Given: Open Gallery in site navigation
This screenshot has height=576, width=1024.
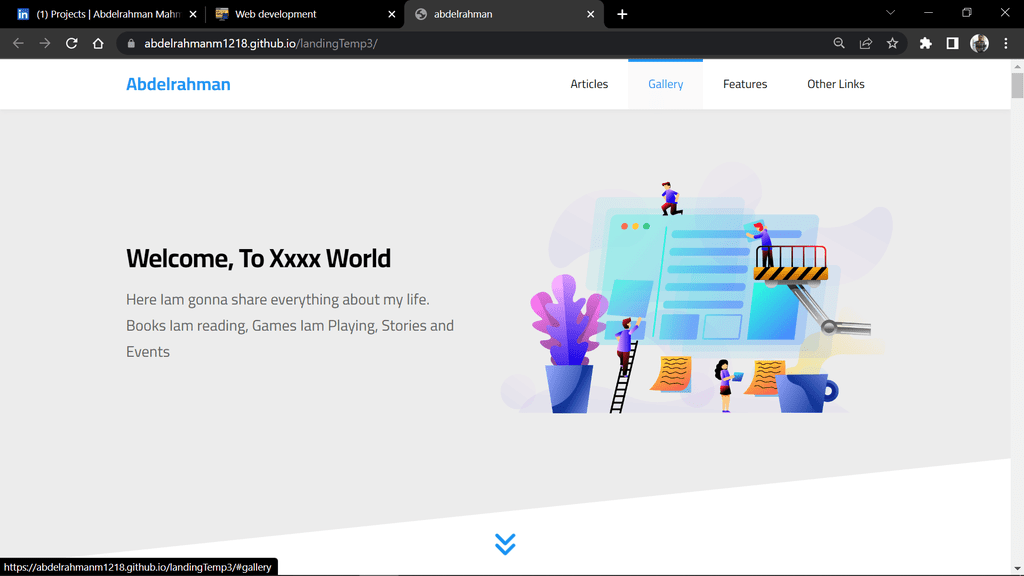Looking at the screenshot, I should pyautogui.click(x=665, y=84).
